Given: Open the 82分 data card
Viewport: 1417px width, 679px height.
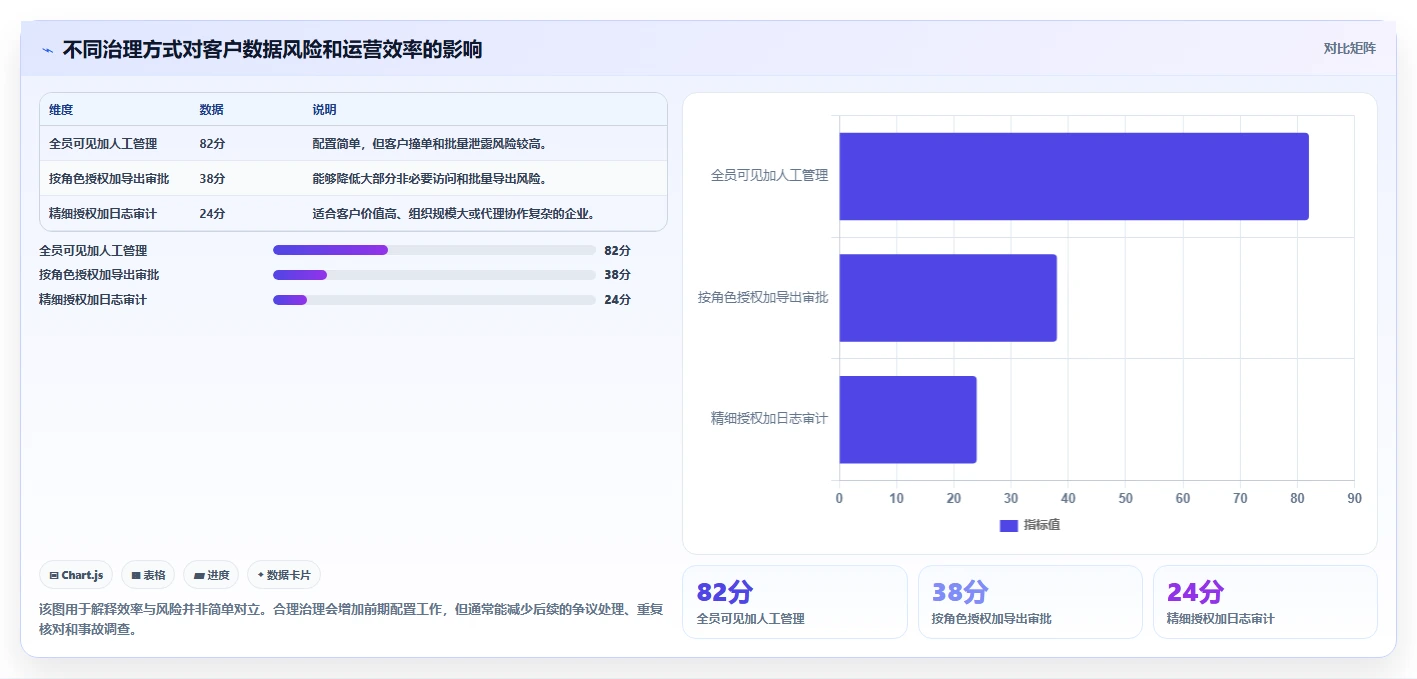Looking at the screenshot, I should click(x=794, y=601).
